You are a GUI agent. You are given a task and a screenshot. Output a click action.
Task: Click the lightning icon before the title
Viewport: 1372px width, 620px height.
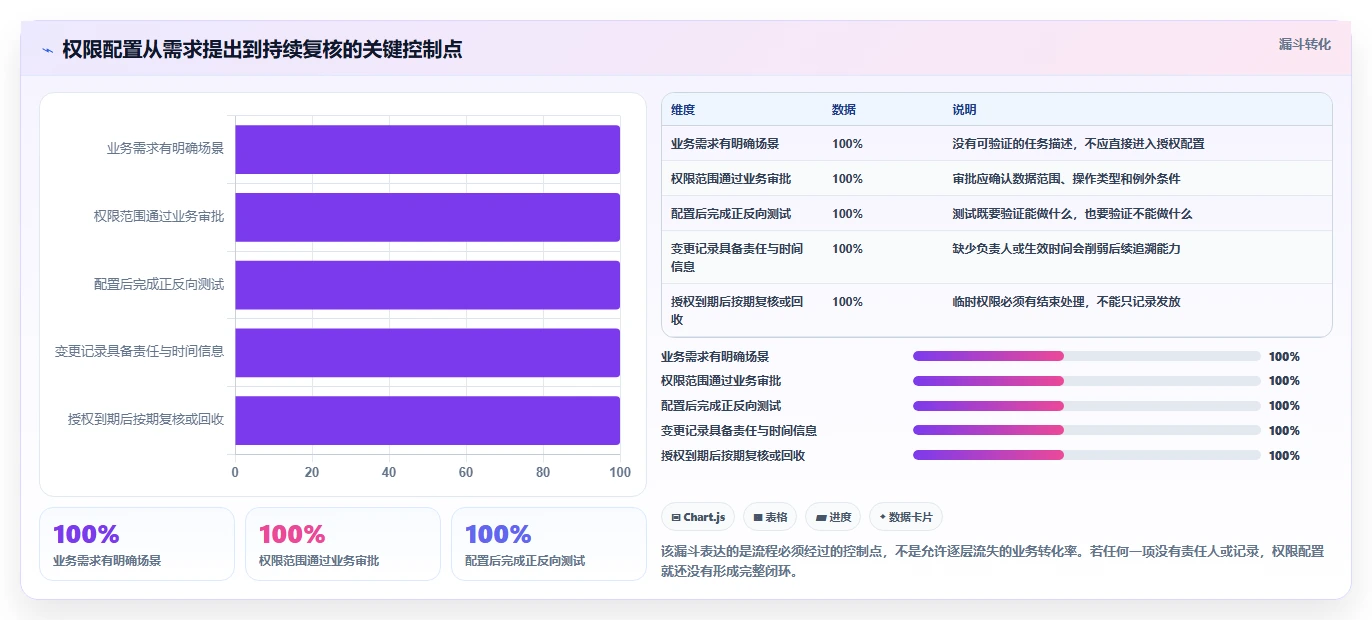click(47, 49)
